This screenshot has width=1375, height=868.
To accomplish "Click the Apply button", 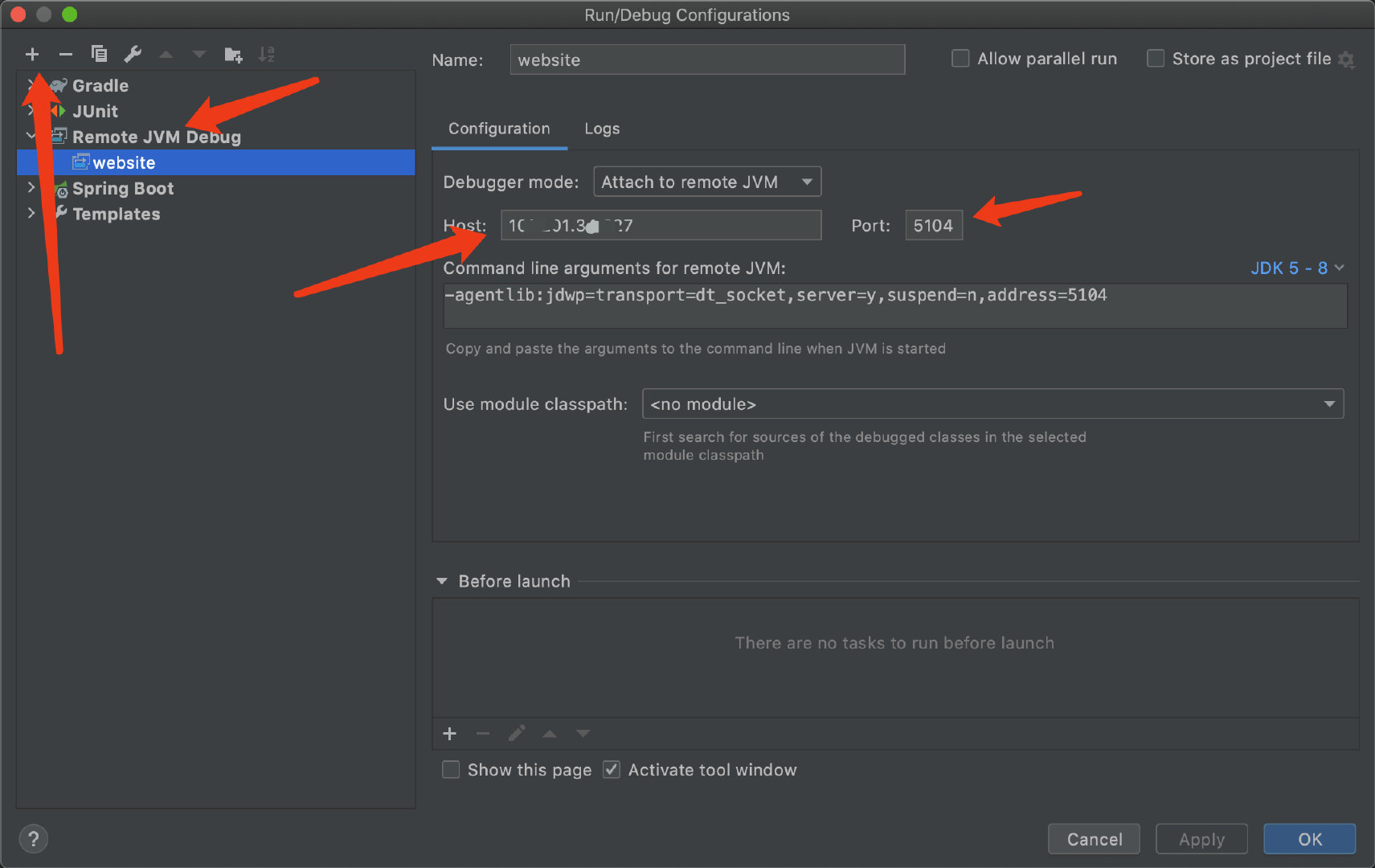I will [x=1201, y=839].
